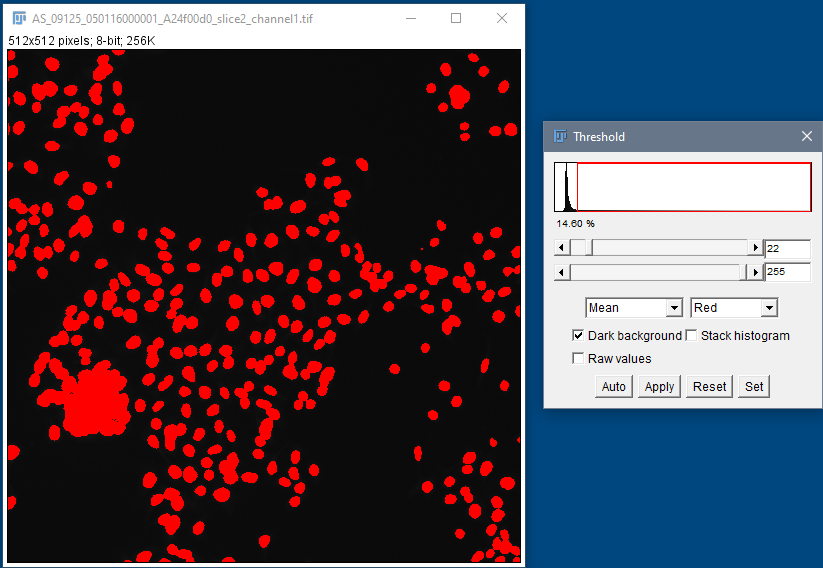This screenshot has width=823, height=568.
Task: Click the ImageJ icon in the image window title bar
Action: 18,18
